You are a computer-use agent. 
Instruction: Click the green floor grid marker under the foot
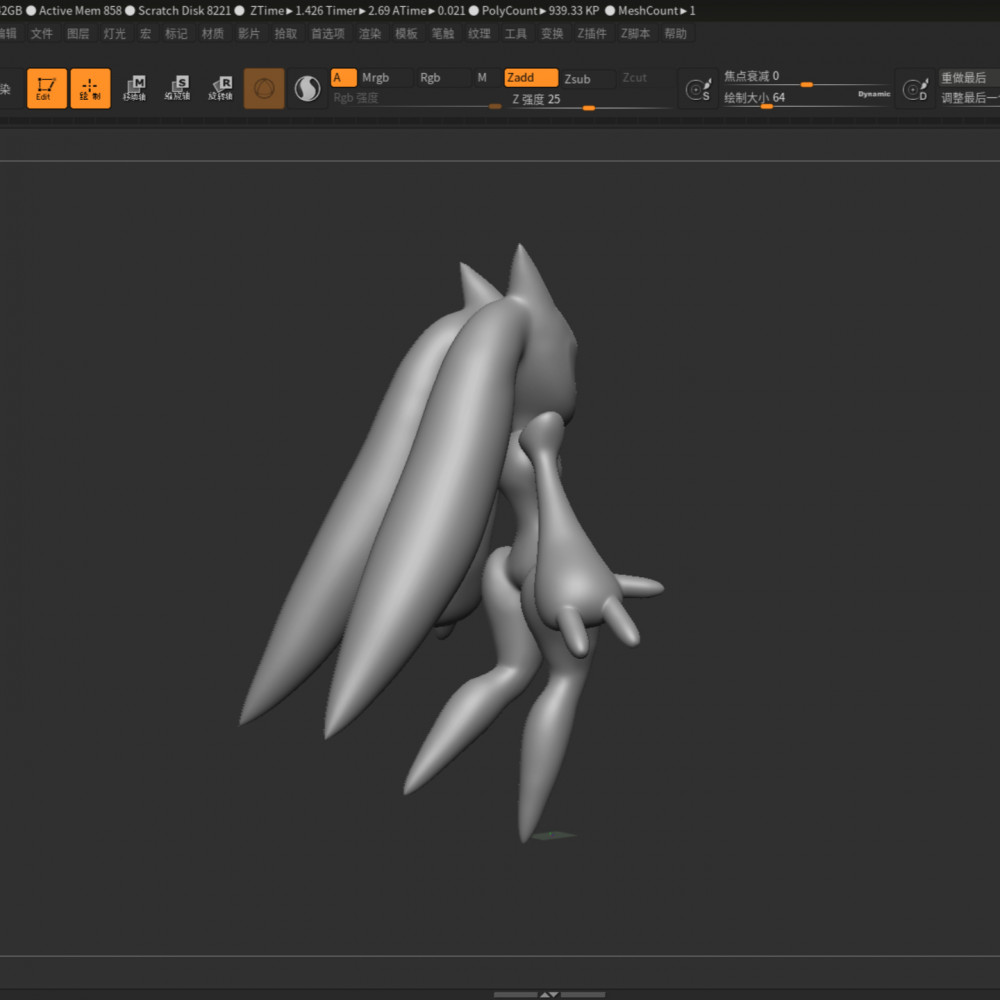[554, 835]
